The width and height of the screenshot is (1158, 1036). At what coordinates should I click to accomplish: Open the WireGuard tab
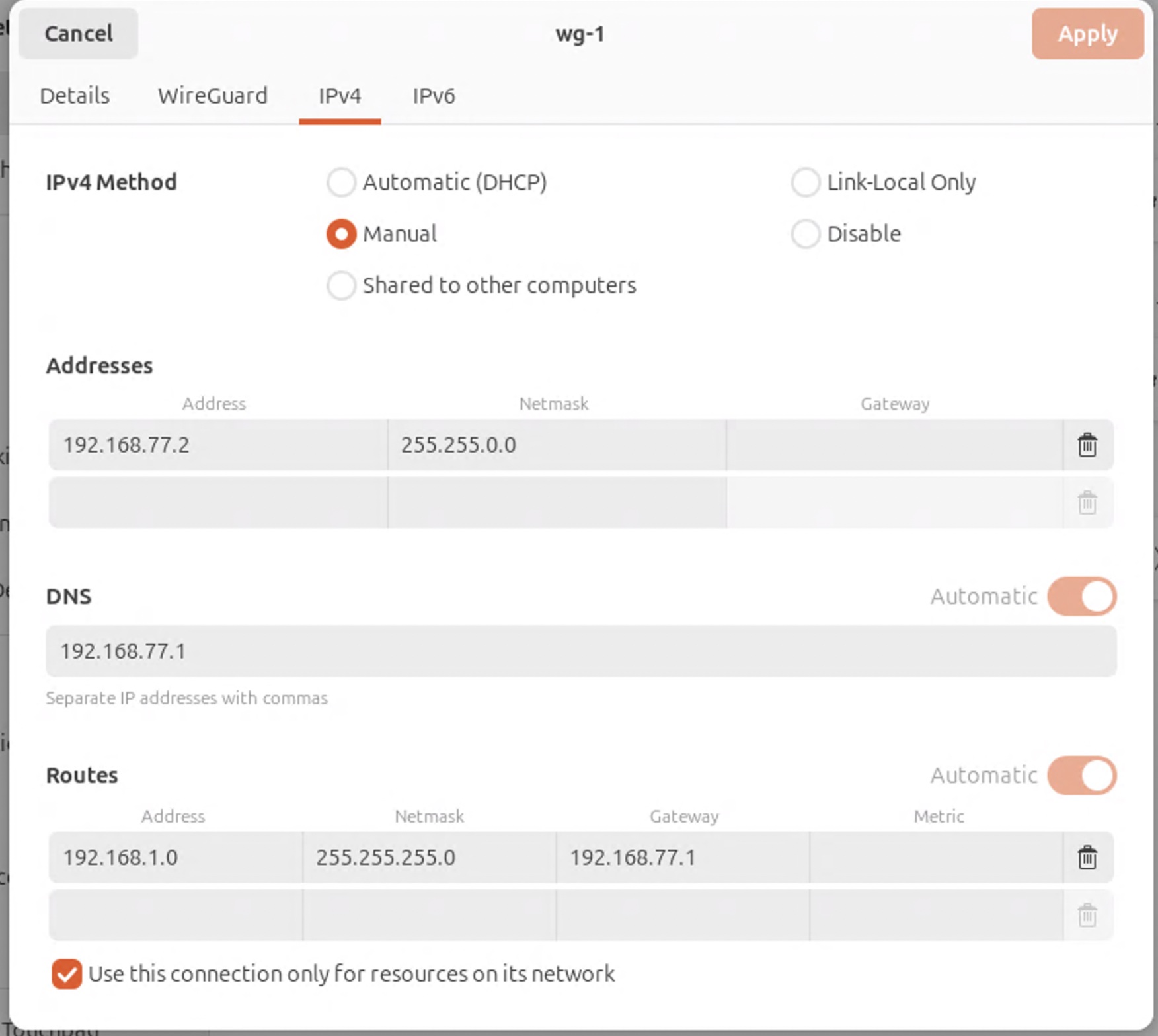pos(212,96)
